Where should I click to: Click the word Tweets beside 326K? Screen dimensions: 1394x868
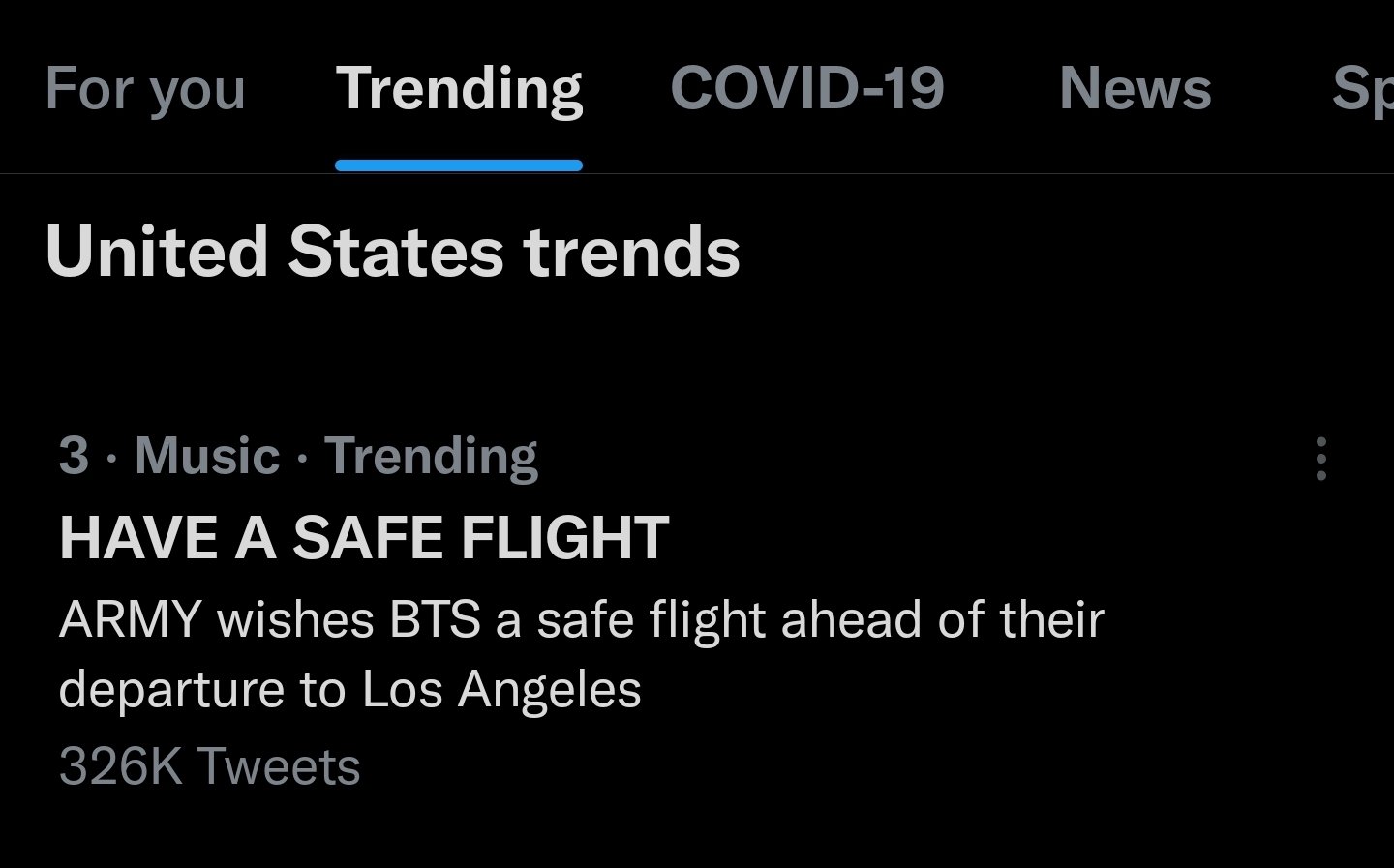(279, 766)
